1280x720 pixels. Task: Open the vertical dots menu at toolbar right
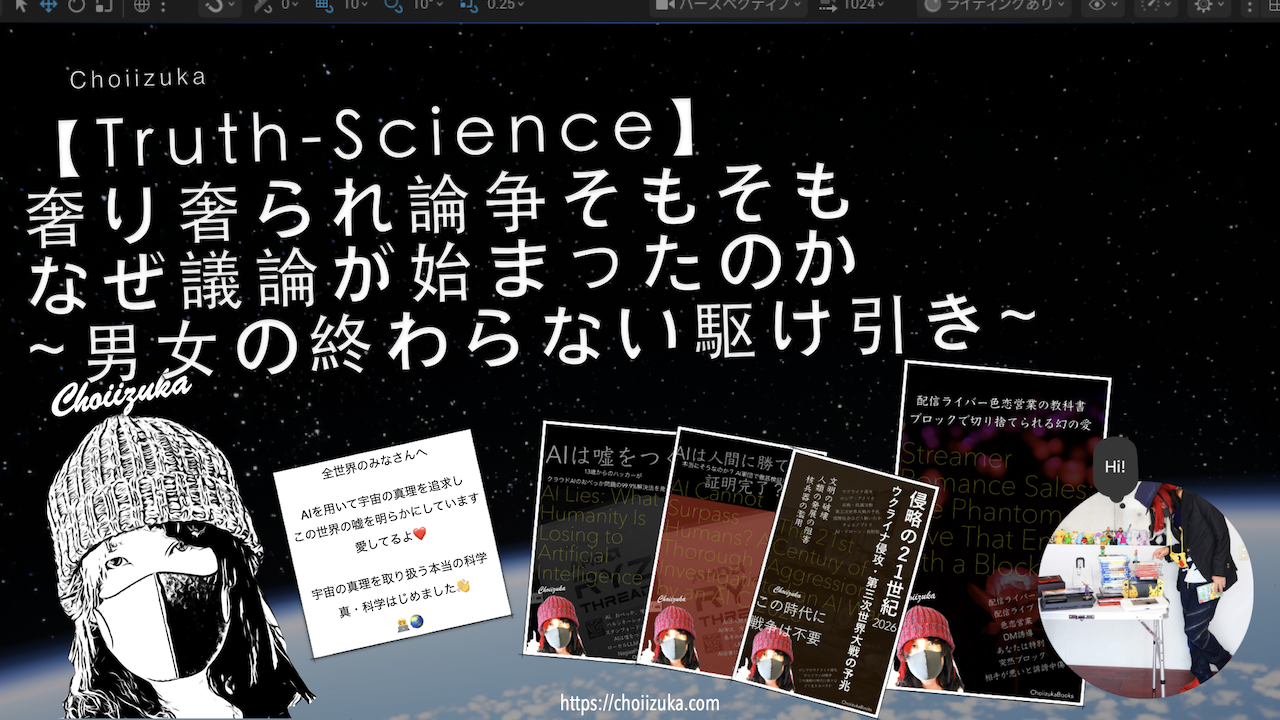pyautogui.click(x=1250, y=6)
